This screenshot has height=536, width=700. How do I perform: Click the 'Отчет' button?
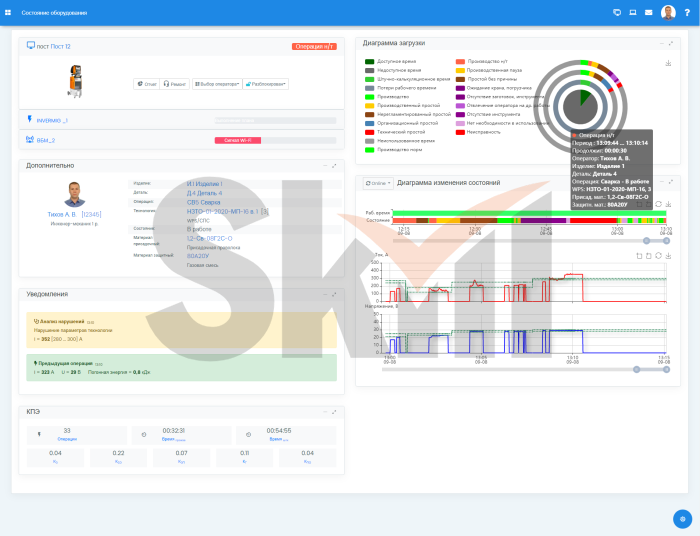(x=146, y=84)
